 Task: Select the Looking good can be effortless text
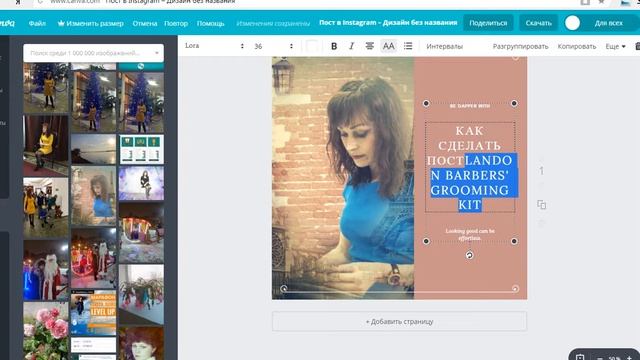[x=470, y=234]
